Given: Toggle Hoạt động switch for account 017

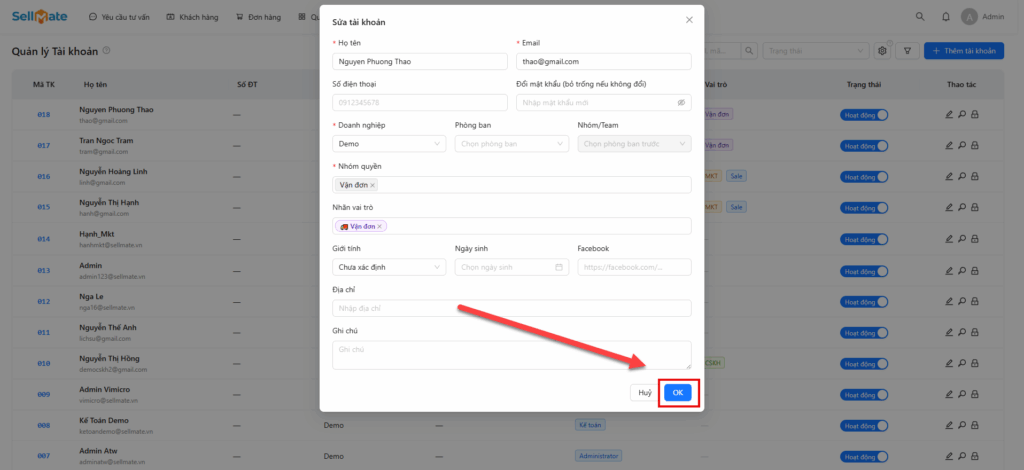Looking at the screenshot, I should click(x=864, y=146).
